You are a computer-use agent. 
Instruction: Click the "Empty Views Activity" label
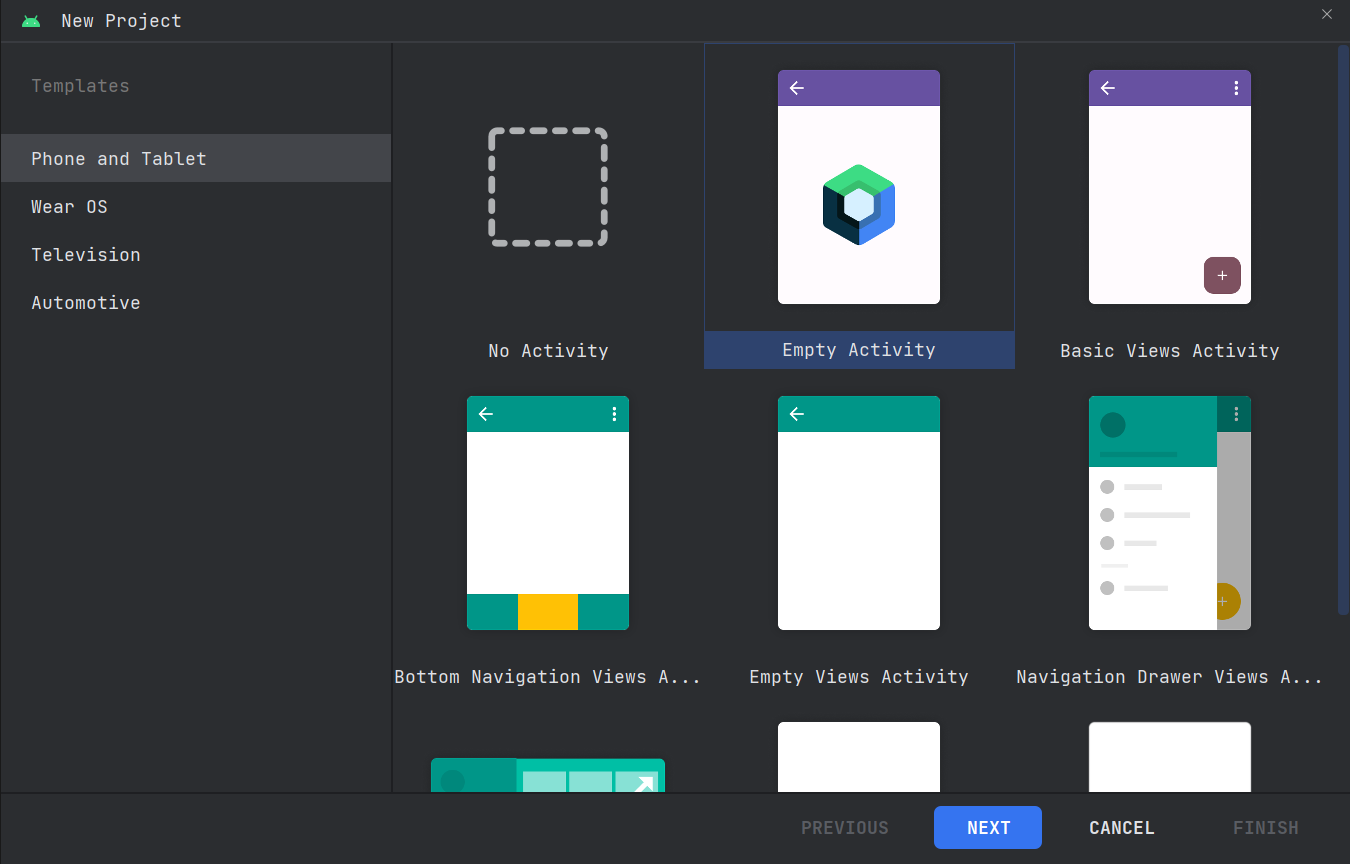coord(859,677)
